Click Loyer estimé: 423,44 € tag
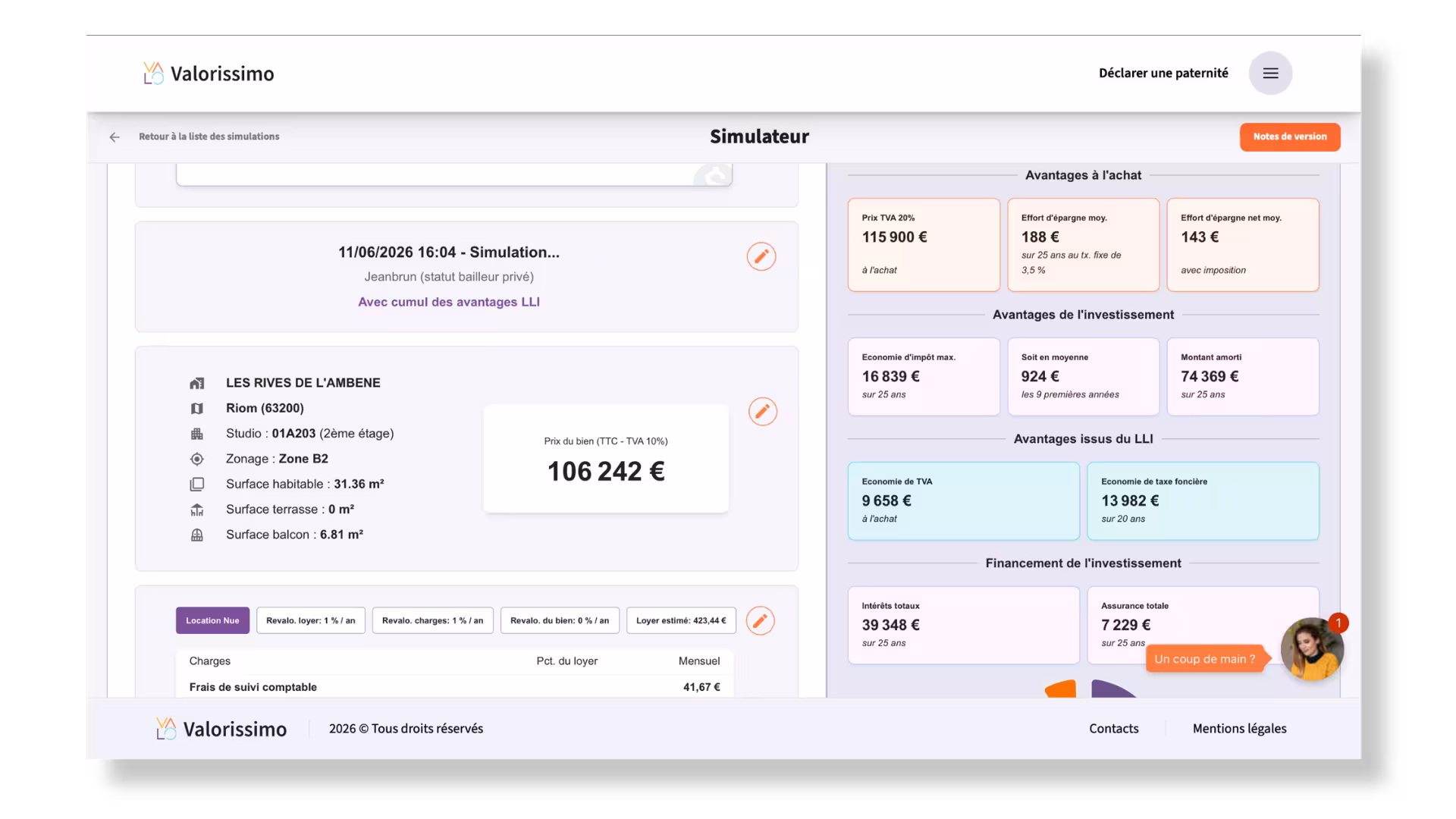Screen dimensions: 1456x819 pyautogui.click(x=681, y=620)
